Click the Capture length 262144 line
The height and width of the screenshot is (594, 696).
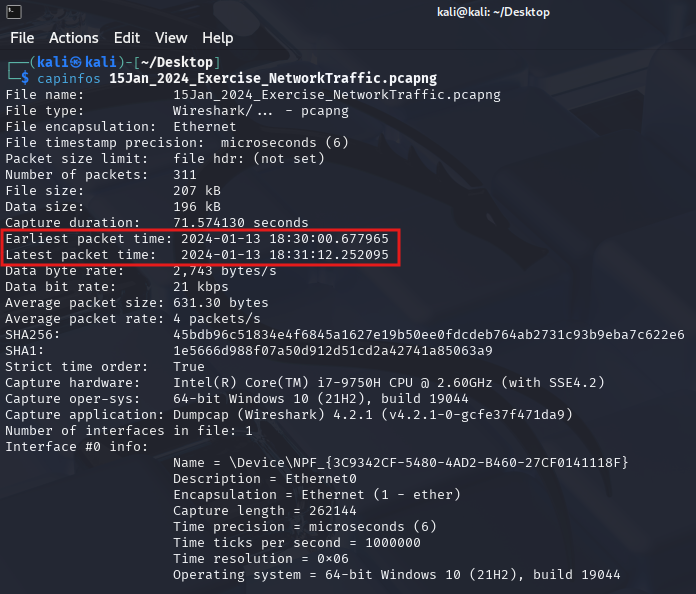coord(265,511)
